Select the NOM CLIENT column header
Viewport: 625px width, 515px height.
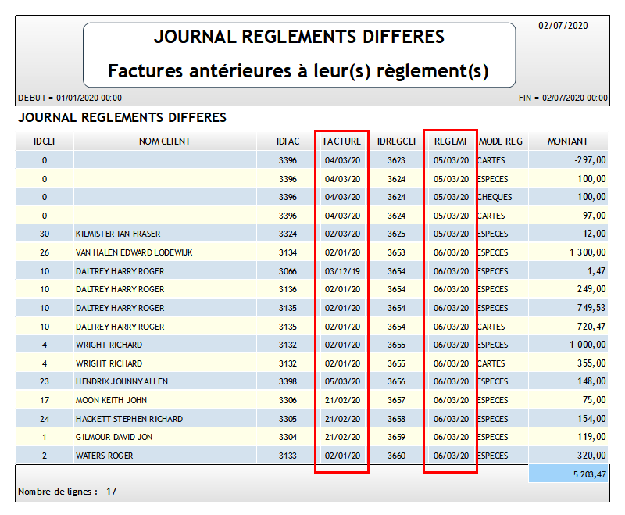click(164, 141)
